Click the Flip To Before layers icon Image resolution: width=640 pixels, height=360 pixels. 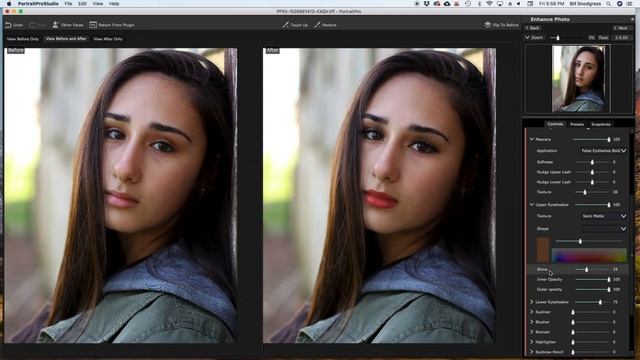pyautogui.click(x=488, y=25)
